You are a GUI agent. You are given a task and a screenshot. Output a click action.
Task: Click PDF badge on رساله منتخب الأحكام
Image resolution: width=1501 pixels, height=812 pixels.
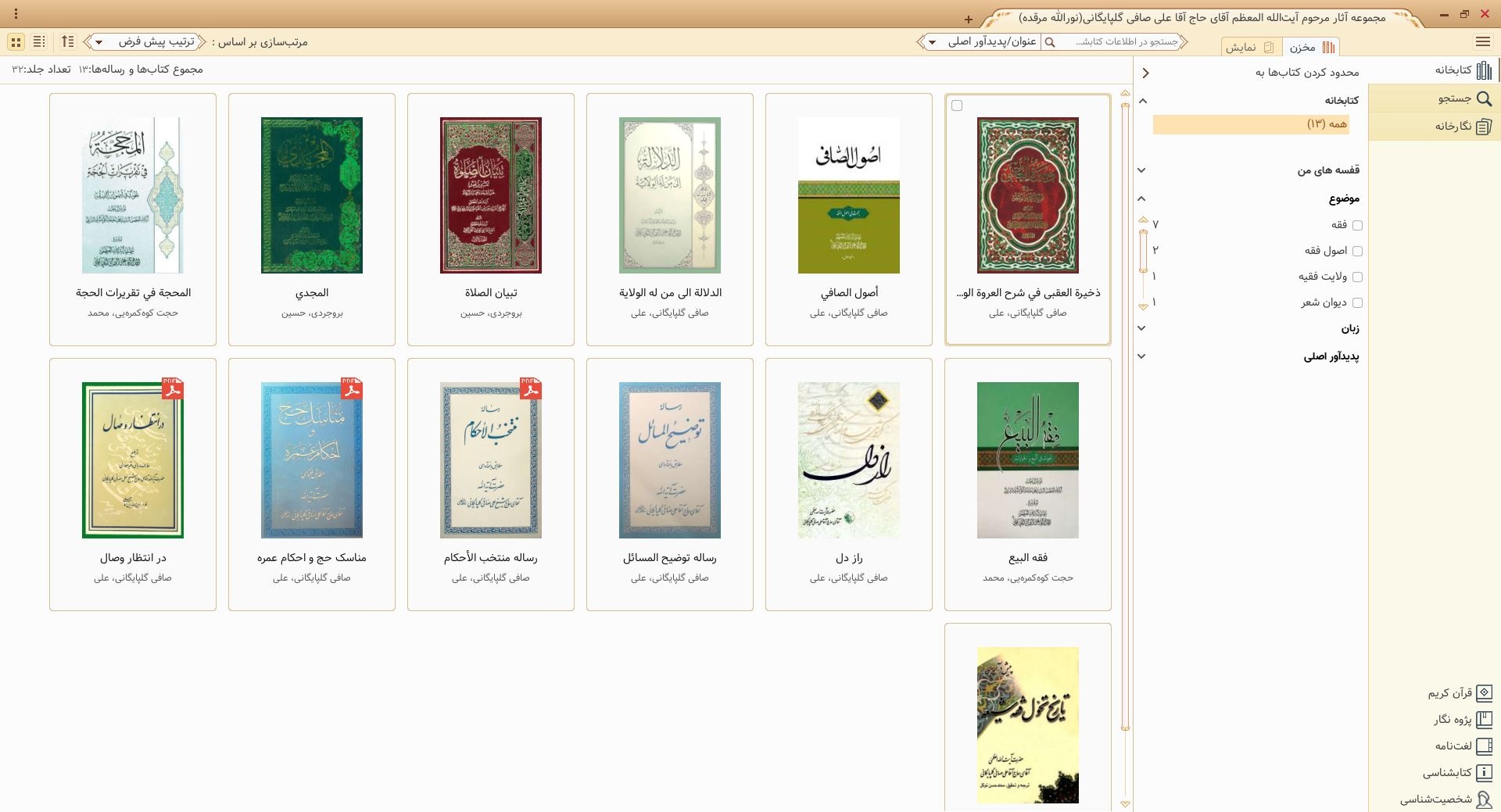pos(531,388)
